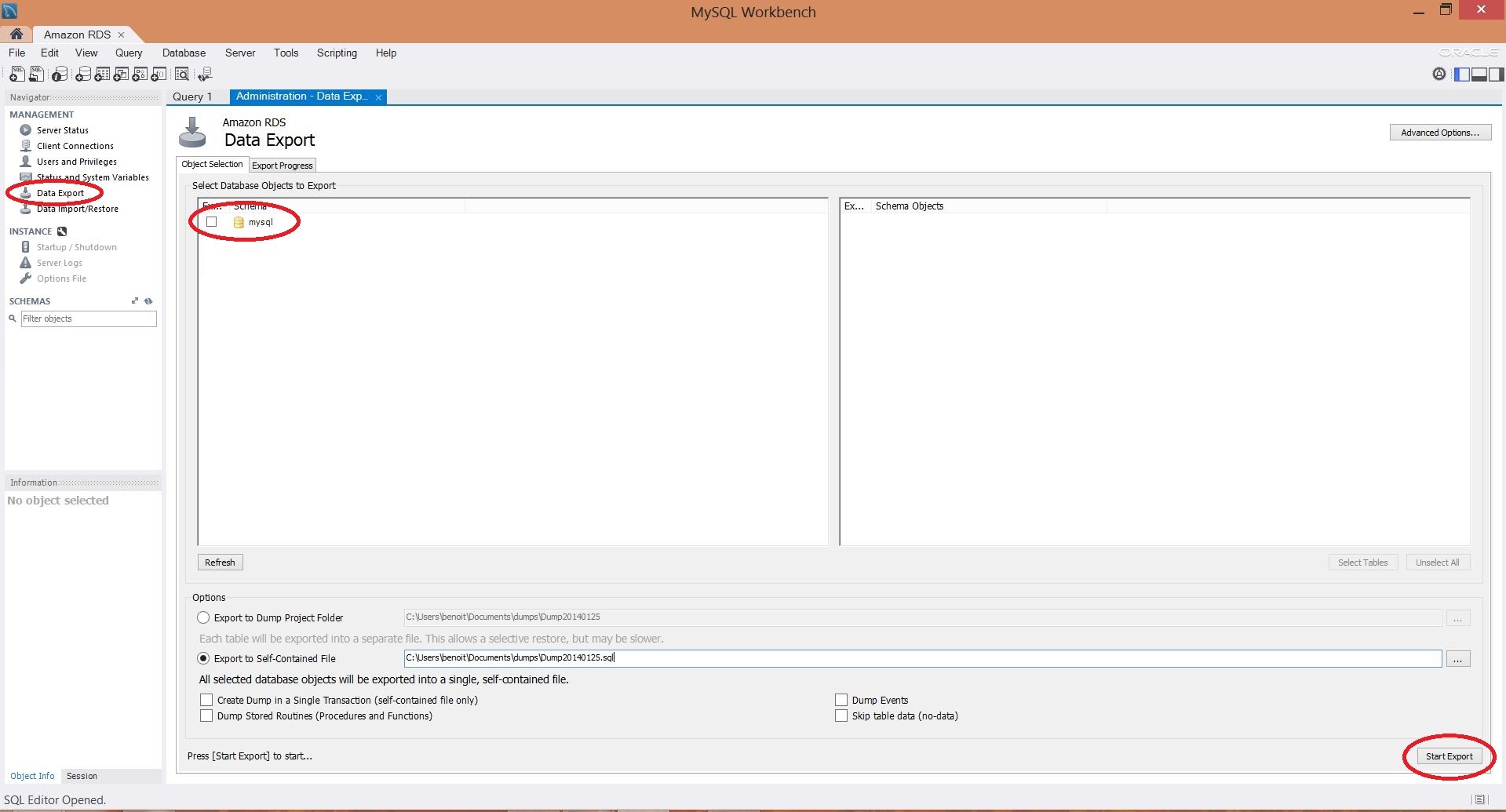Select Export to Self-Contained File
The width and height of the screenshot is (1506, 812).
(x=203, y=658)
